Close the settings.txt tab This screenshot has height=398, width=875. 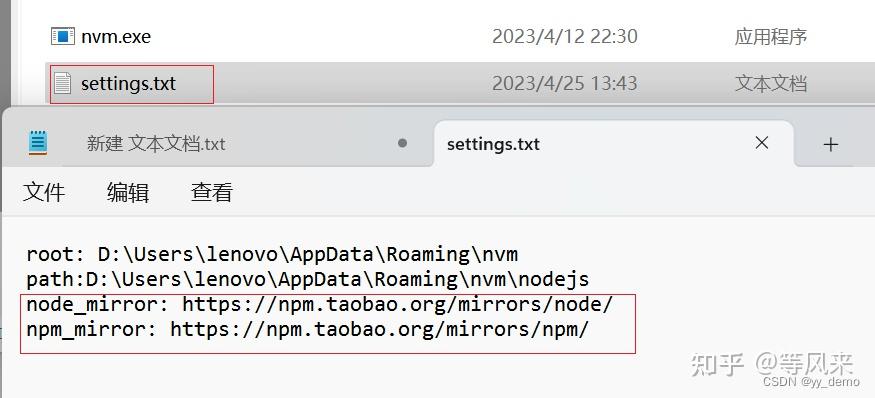[x=762, y=143]
